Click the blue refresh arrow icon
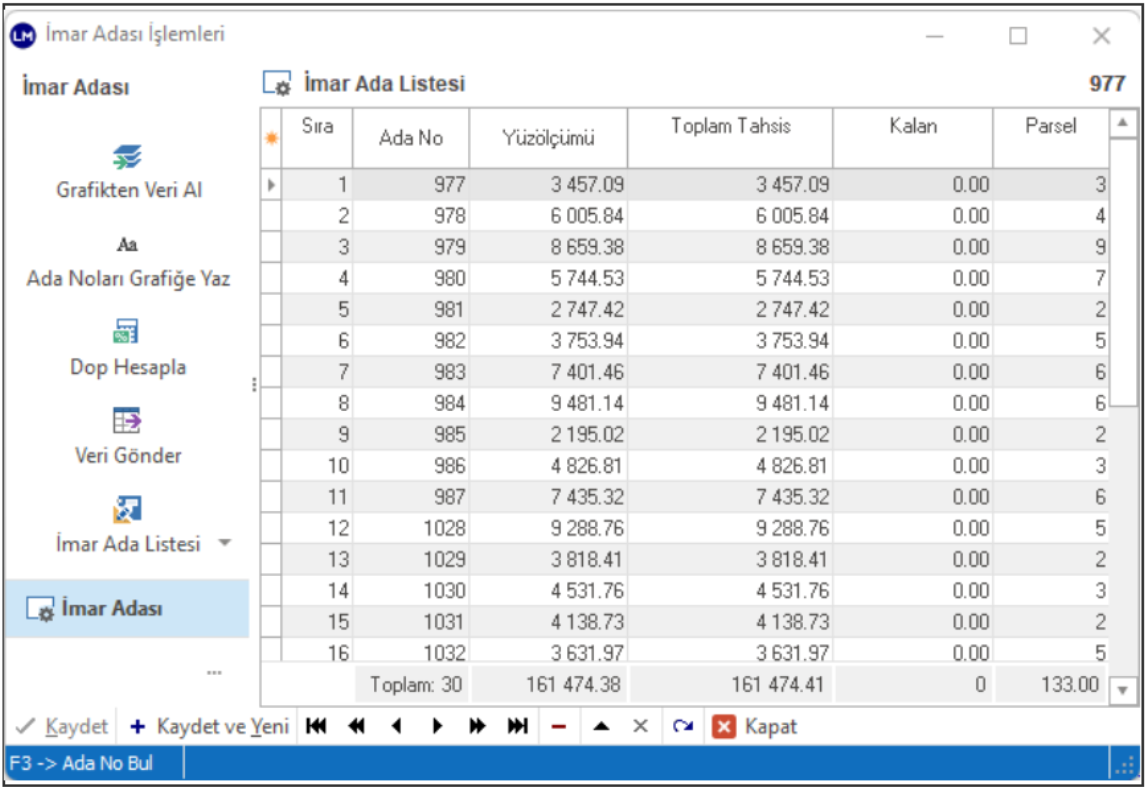1146x787 pixels. click(683, 727)
